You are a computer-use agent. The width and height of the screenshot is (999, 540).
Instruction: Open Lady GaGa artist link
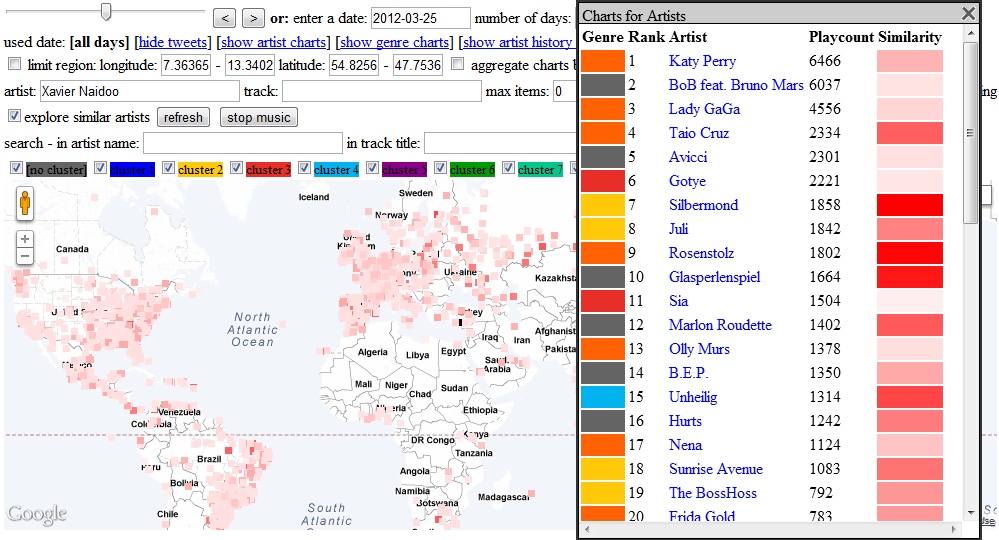tap(704, 110)
